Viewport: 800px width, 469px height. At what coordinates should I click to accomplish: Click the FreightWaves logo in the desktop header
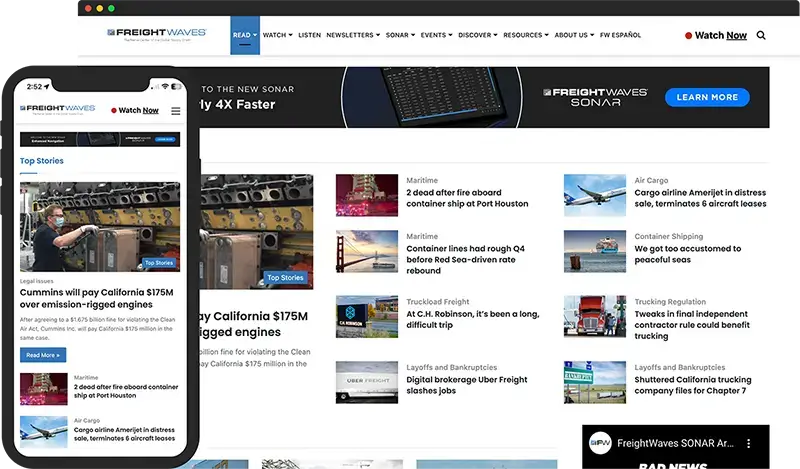(x=157, y=34)
